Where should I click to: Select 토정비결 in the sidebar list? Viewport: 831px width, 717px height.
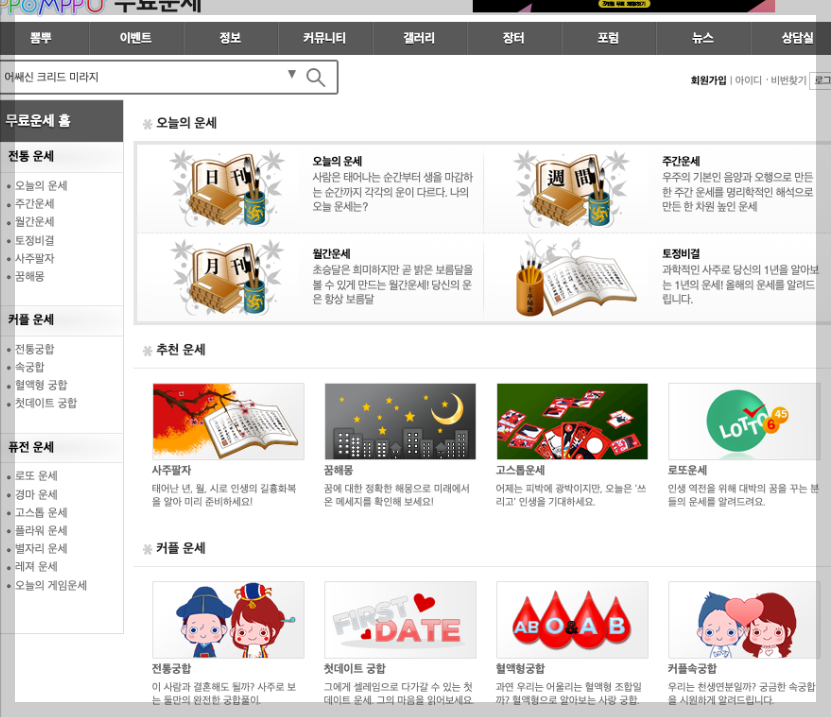pyautogui.click(x=34, y=240)
